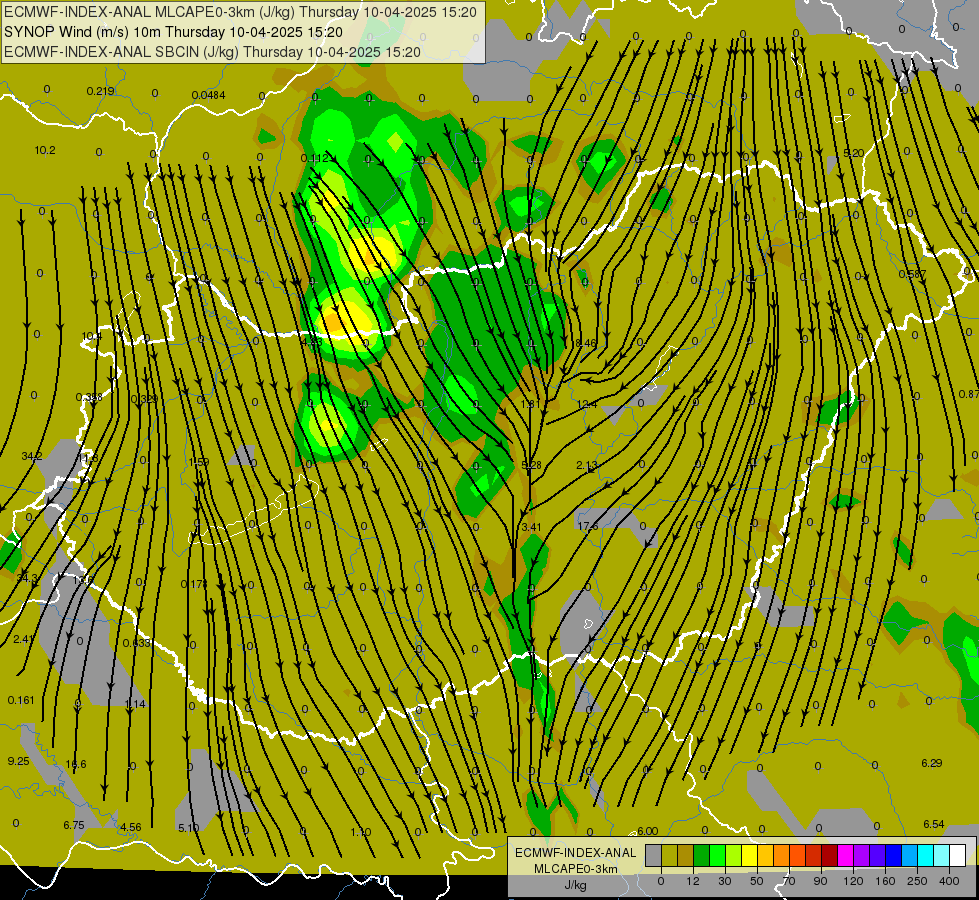Click the map value 1.31

coord(530,404)
